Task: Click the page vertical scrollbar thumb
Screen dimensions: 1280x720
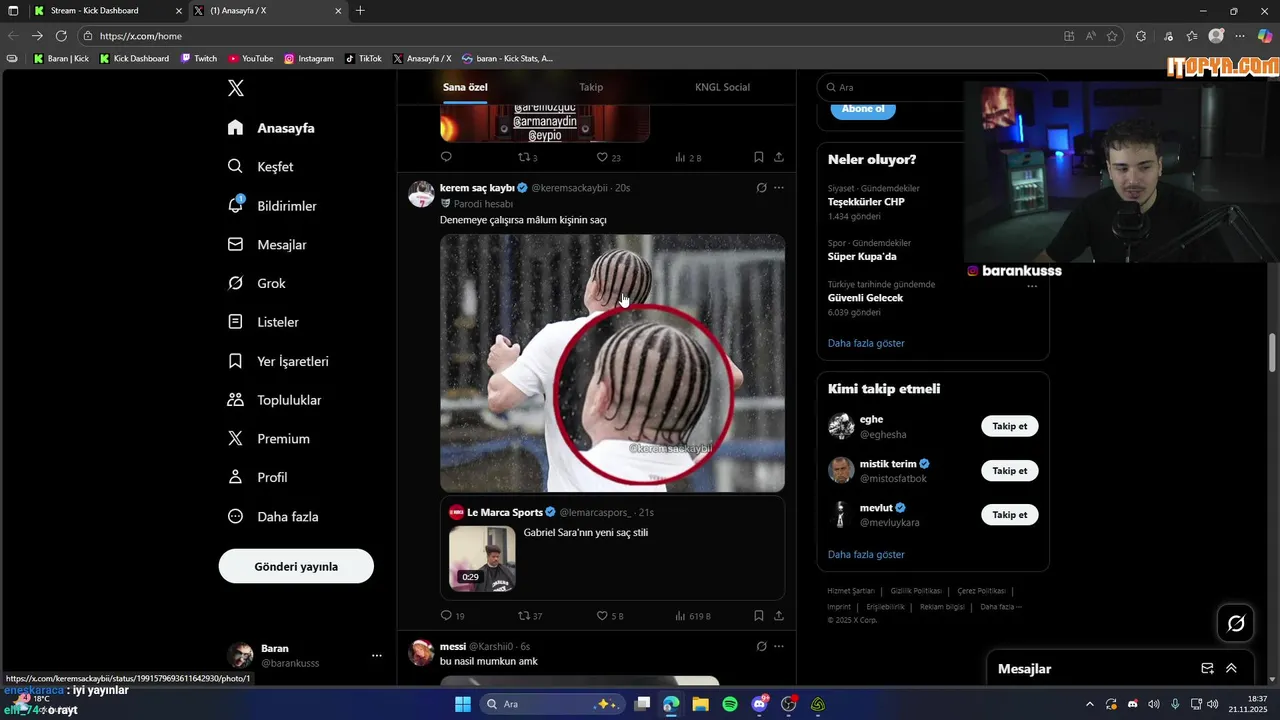Action: [x=1273, y=352]
